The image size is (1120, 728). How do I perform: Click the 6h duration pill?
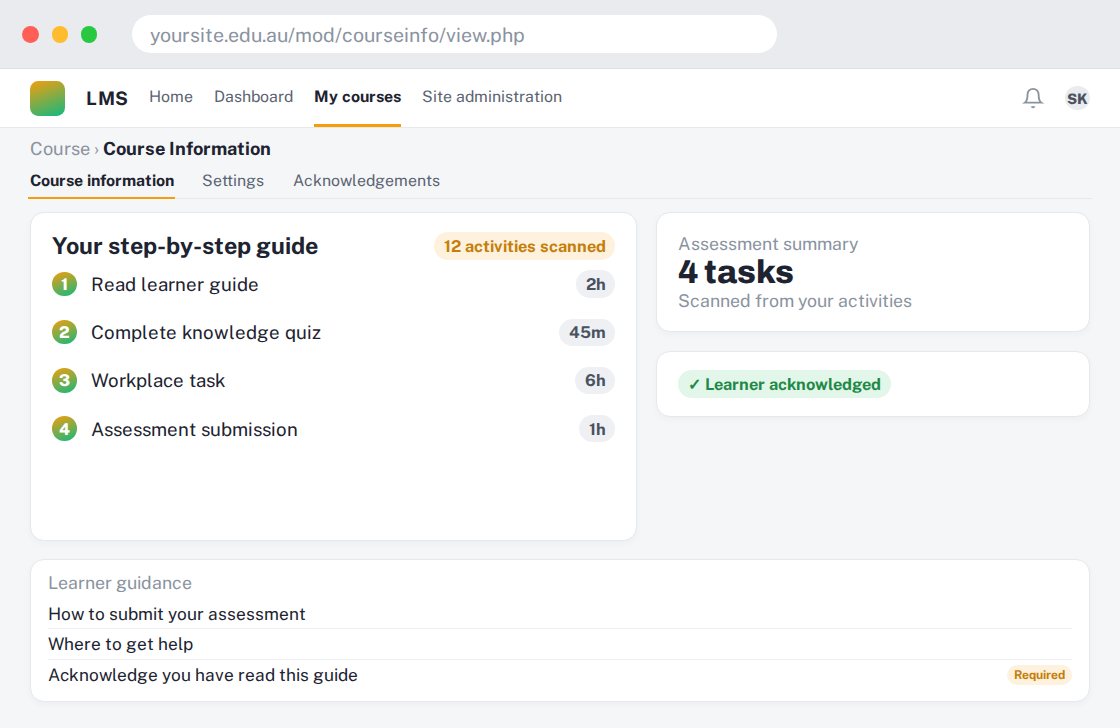[x=595, y=380]
